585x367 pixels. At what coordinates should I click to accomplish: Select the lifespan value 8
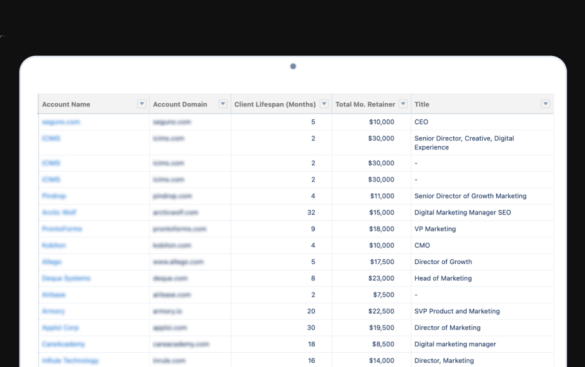coord(313,278)
